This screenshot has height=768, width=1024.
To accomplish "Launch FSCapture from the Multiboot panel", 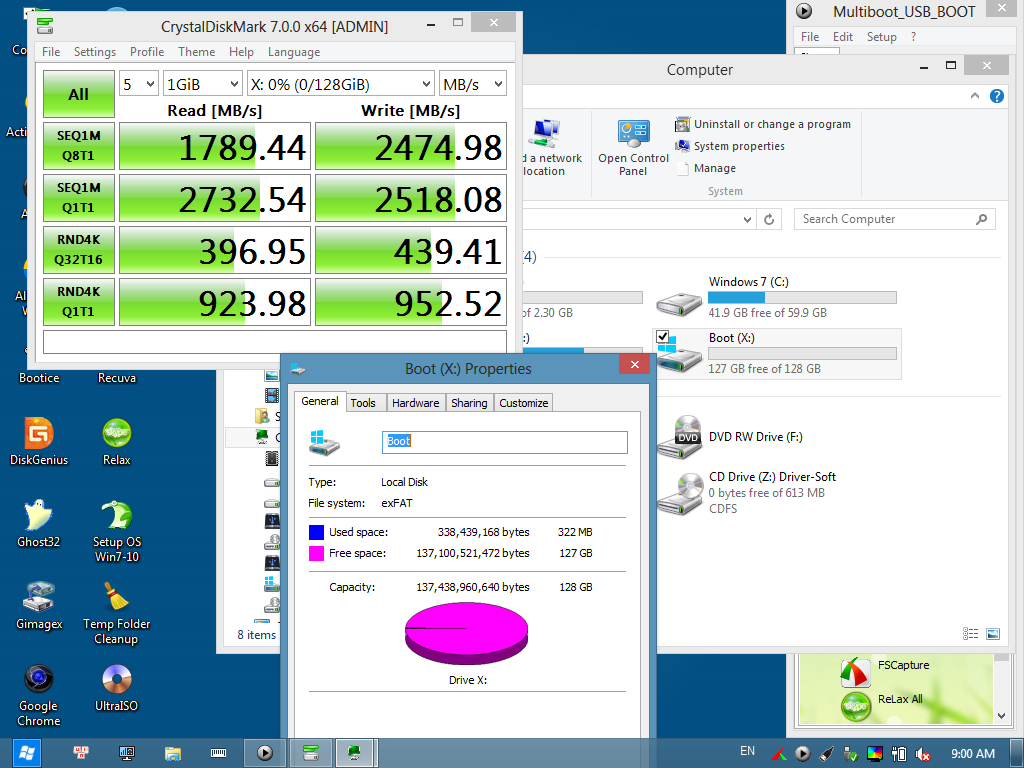I will point(886,671).
